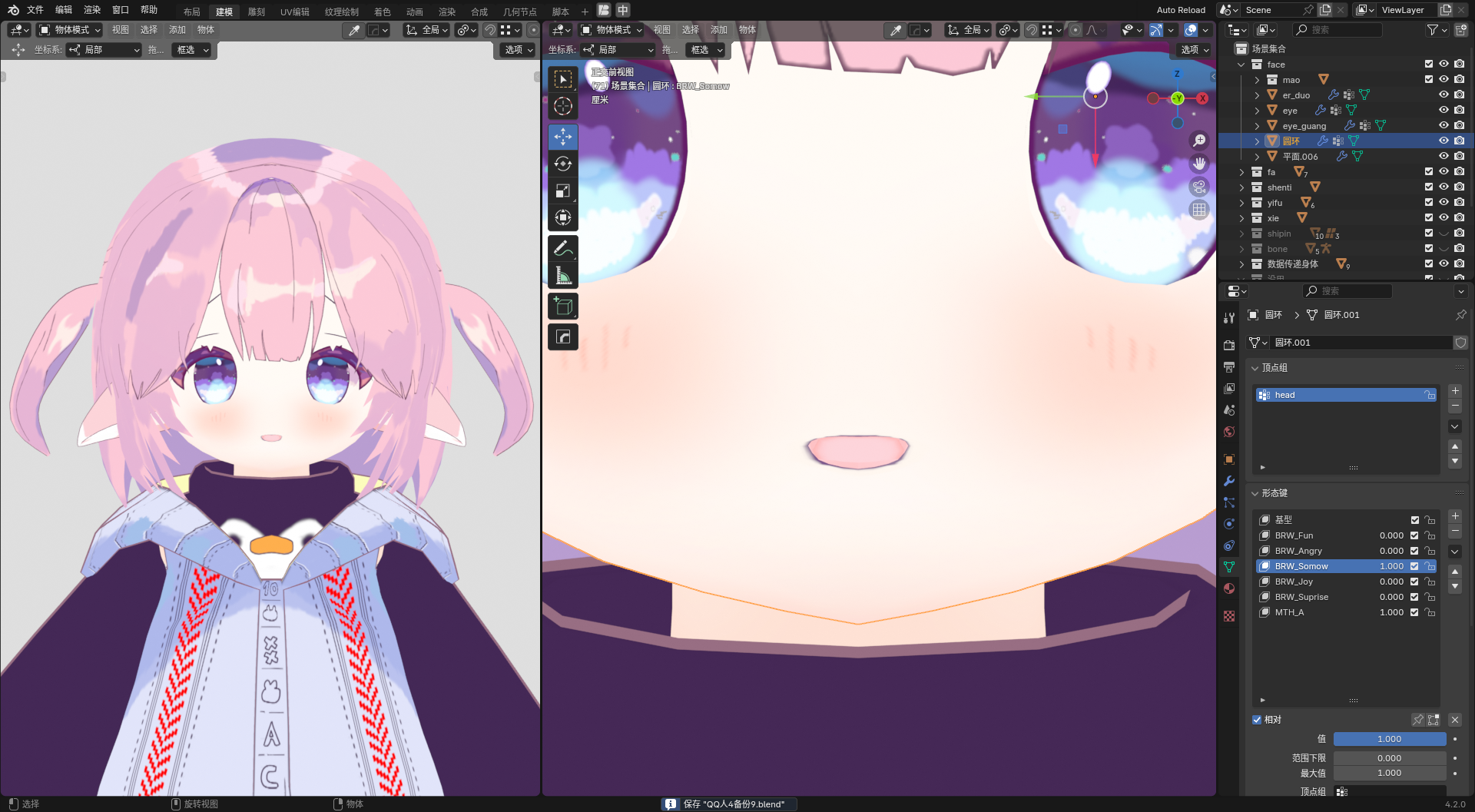Screen dimensions: 1475x812
Task: Click the shape key 值 value slider
Action: tap(1389, 739)
